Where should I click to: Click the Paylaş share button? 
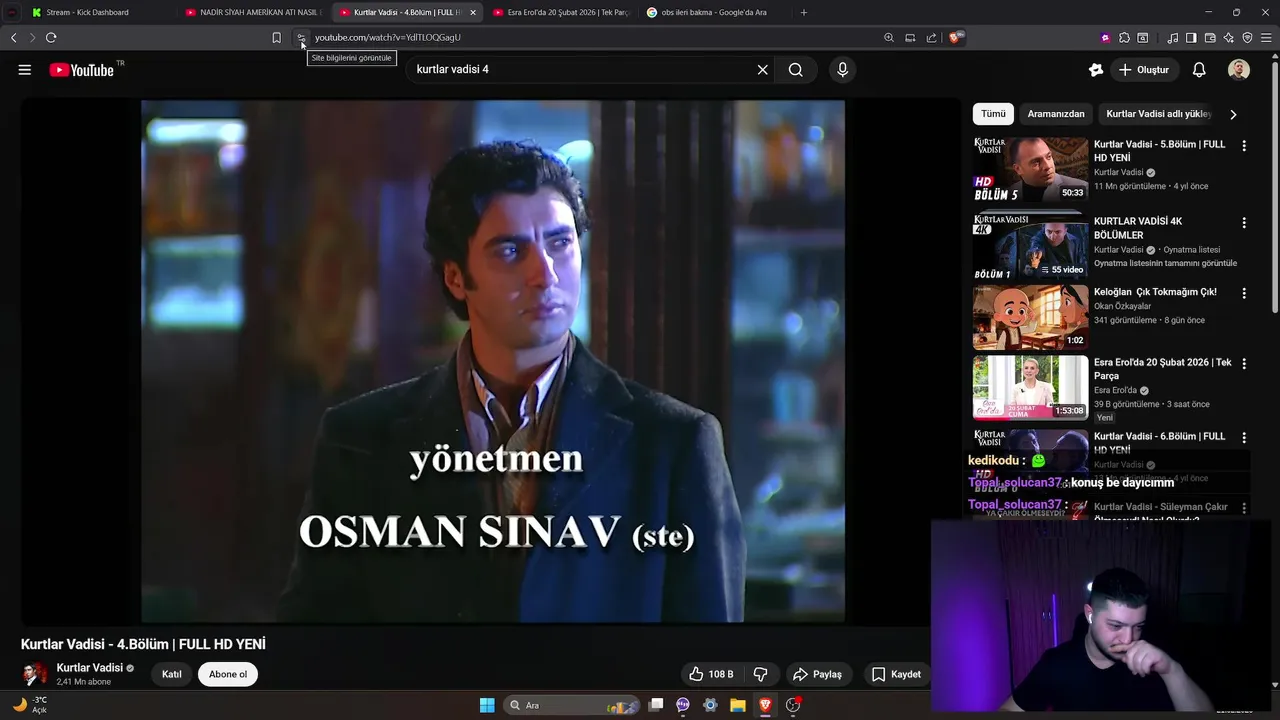pos(817,674)
